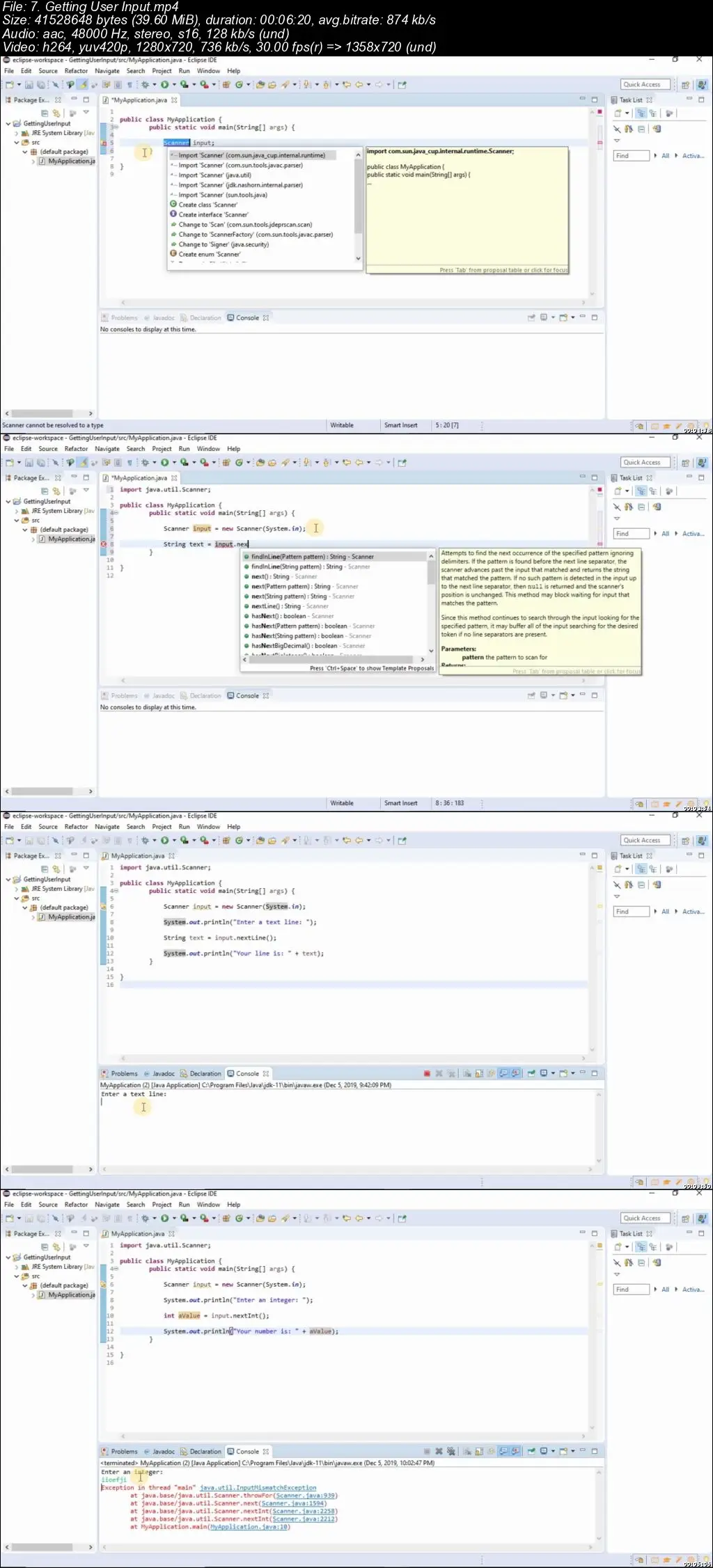Viewport: 713px width, 1568px height.
Task: Select MyApplication.java in Package Explorer, text-line frame
Action: (67, 917)
